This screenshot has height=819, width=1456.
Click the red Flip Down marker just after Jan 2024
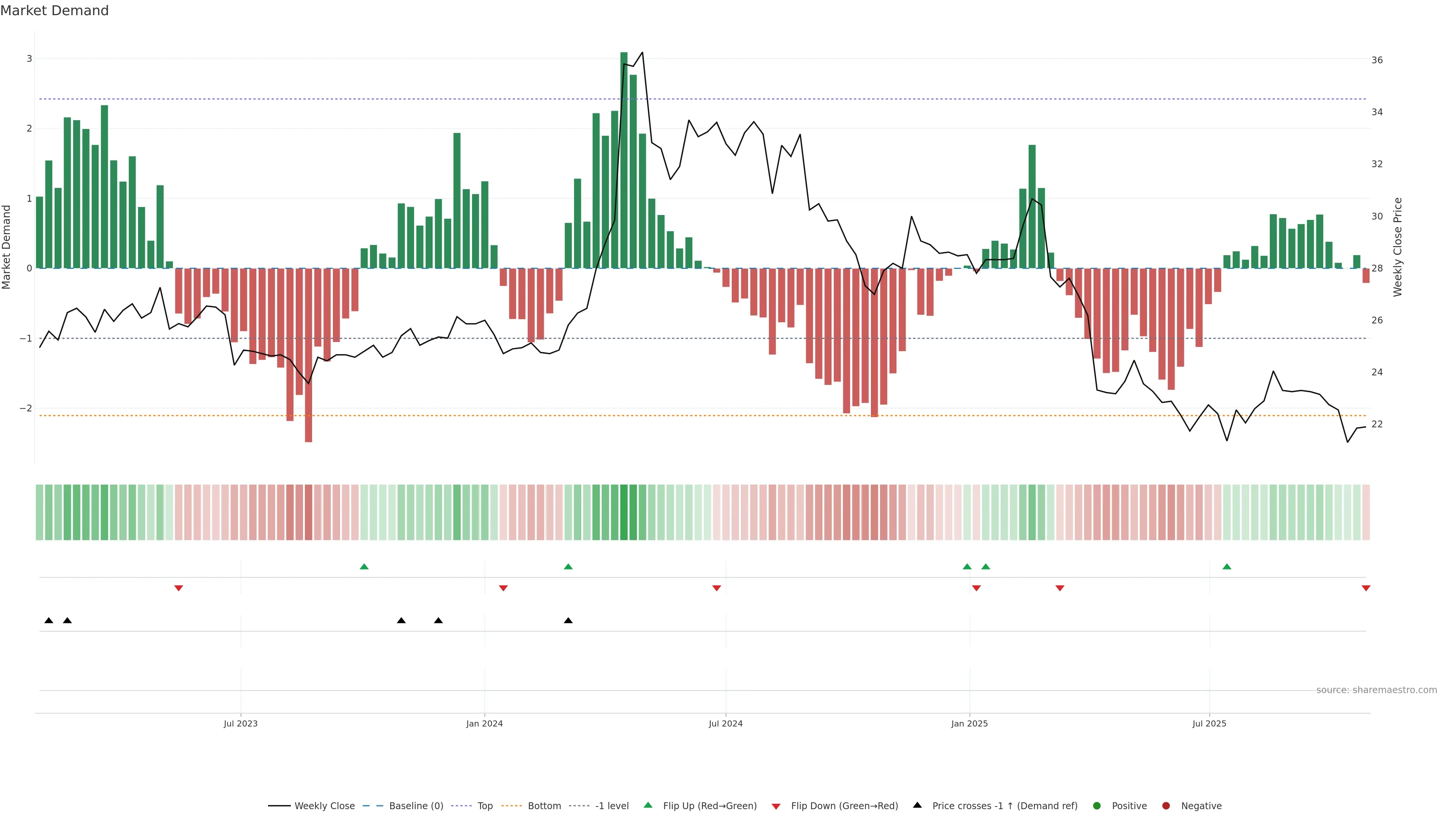coord(503,588)
